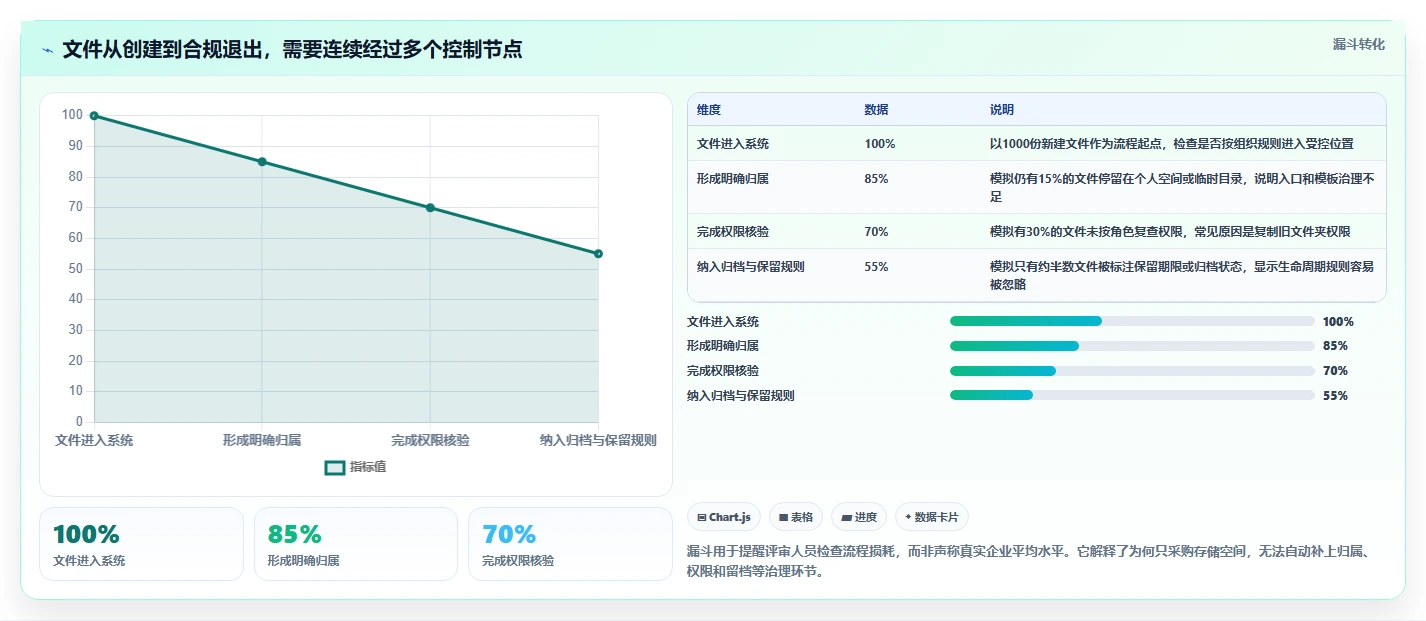
Task: Open the 100% 文件进入系统 data card
Action: (141, 544)
